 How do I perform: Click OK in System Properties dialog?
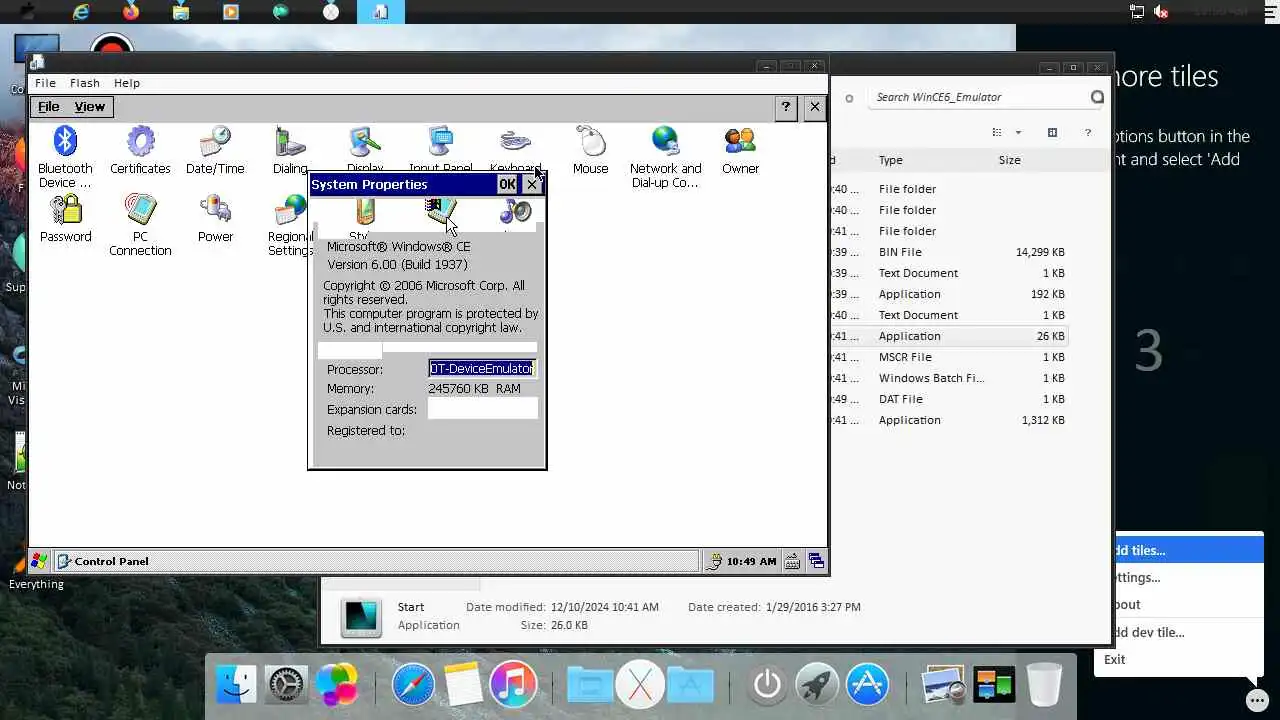coord(507,184)
